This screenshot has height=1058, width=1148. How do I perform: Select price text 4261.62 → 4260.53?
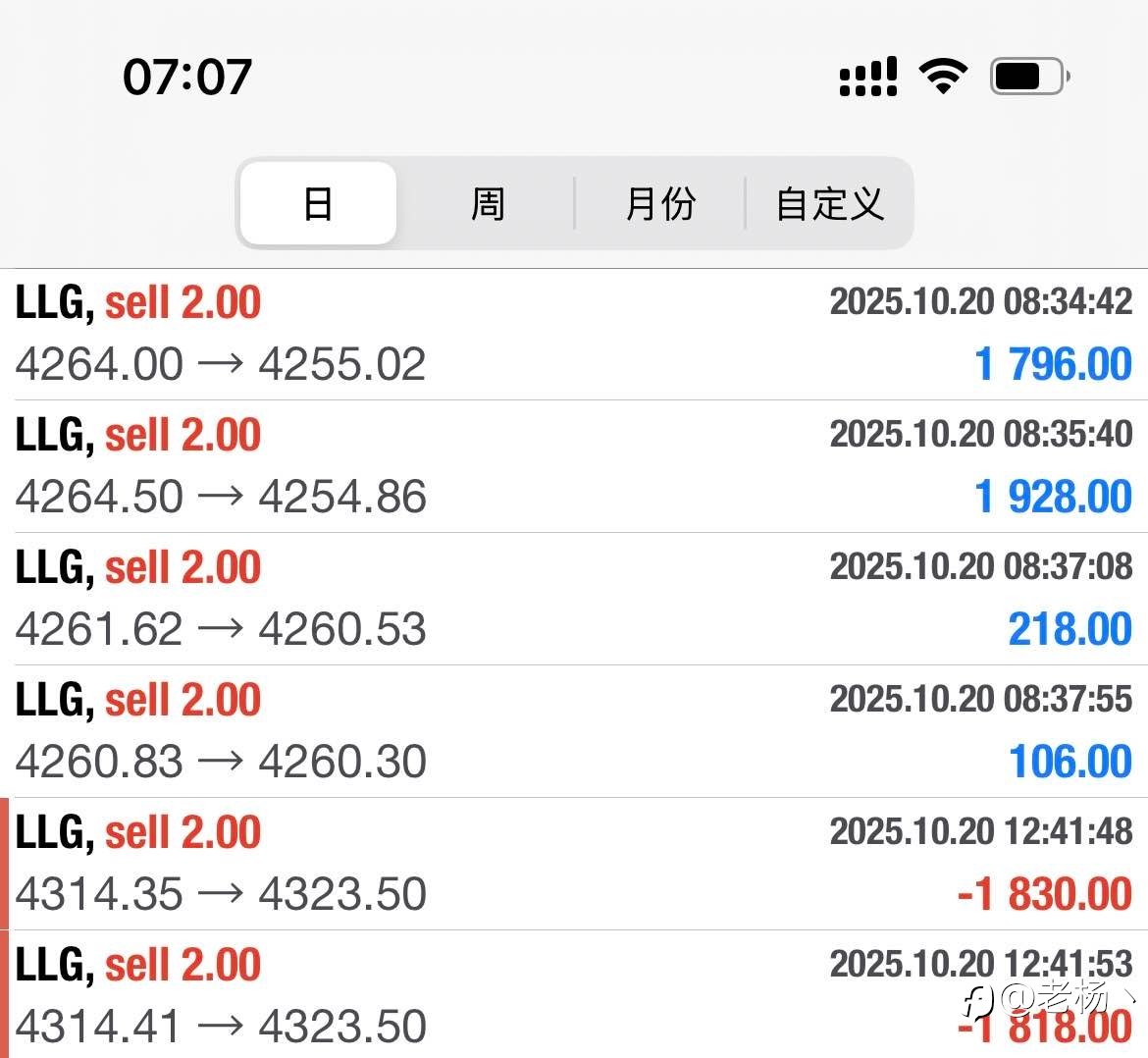221,629
